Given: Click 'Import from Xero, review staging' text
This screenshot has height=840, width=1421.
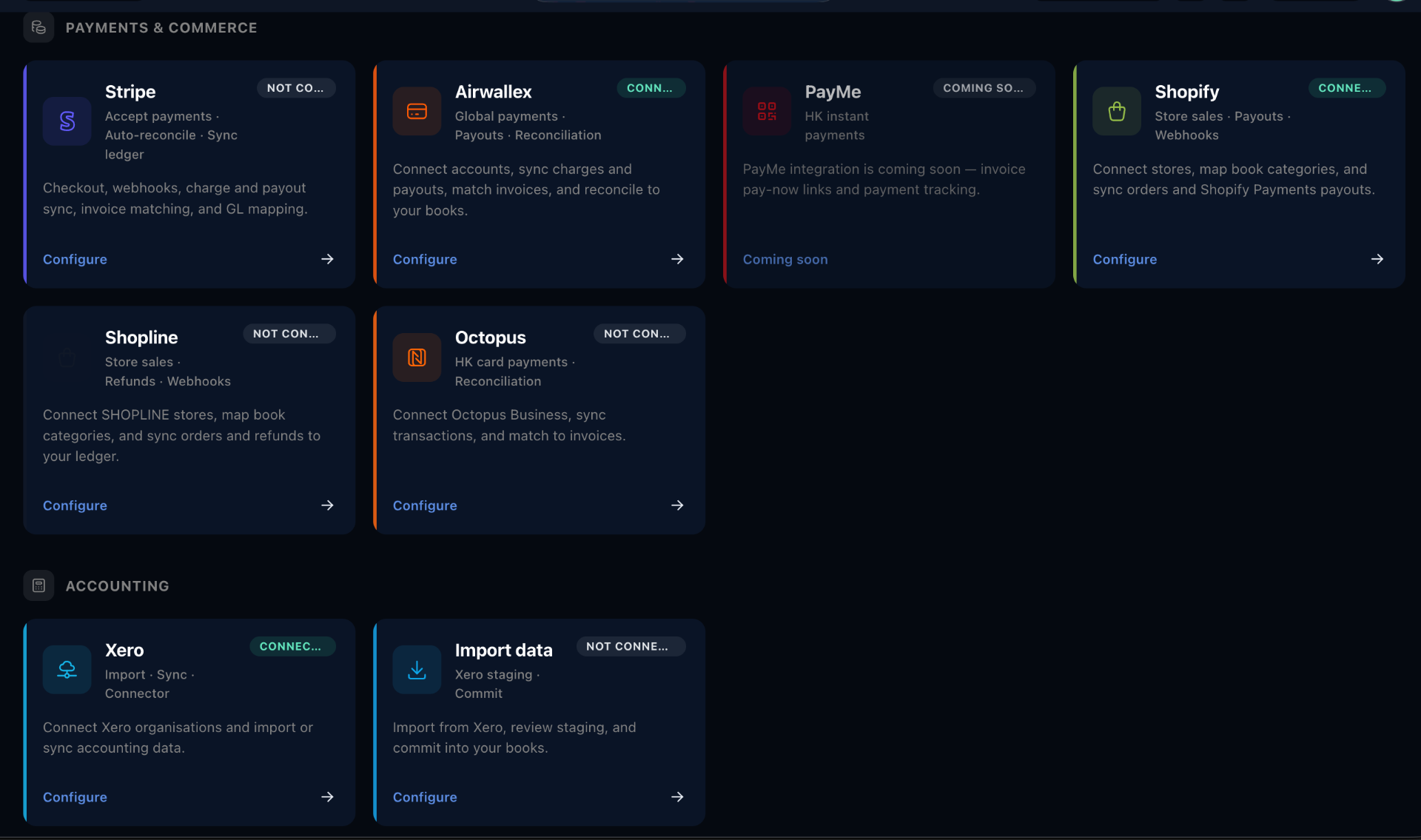Looking at the screenshot, I should pos(514,738).
